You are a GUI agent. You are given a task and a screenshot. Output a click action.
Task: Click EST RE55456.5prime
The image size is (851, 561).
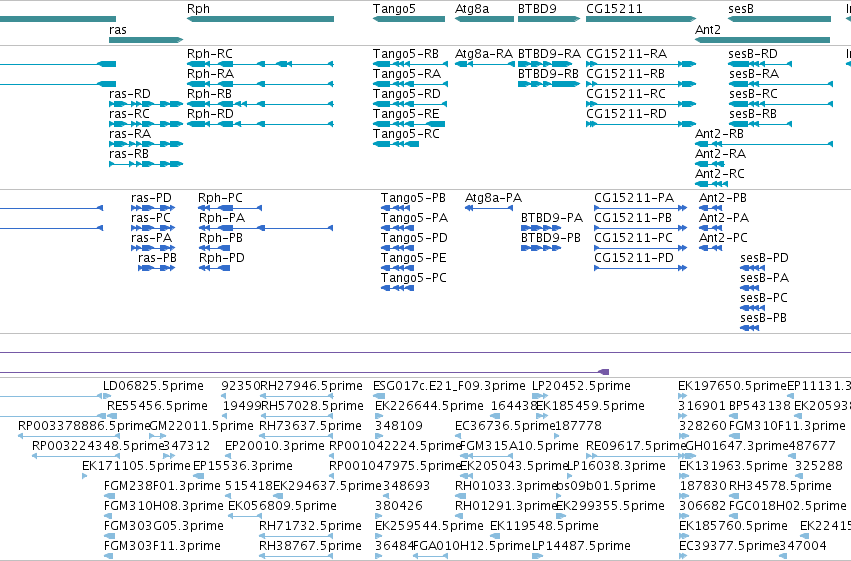(157, 406)
